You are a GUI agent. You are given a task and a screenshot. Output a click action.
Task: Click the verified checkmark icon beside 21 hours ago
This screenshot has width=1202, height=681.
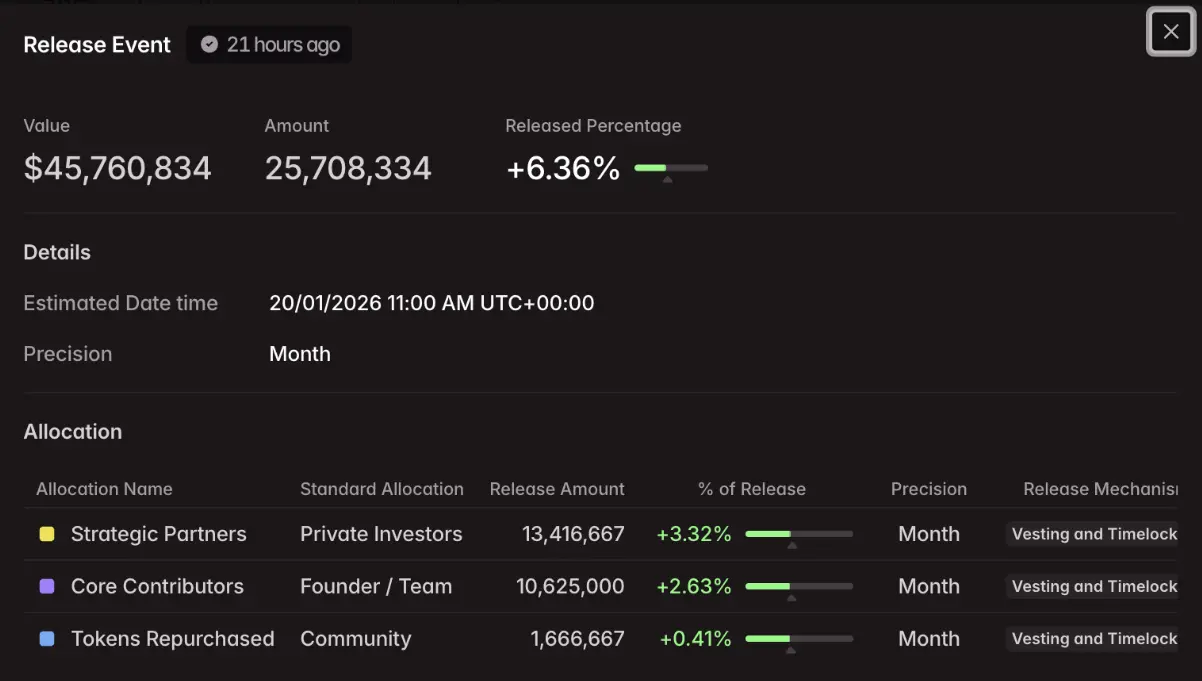pyautogui.click(x=209, y=45)
